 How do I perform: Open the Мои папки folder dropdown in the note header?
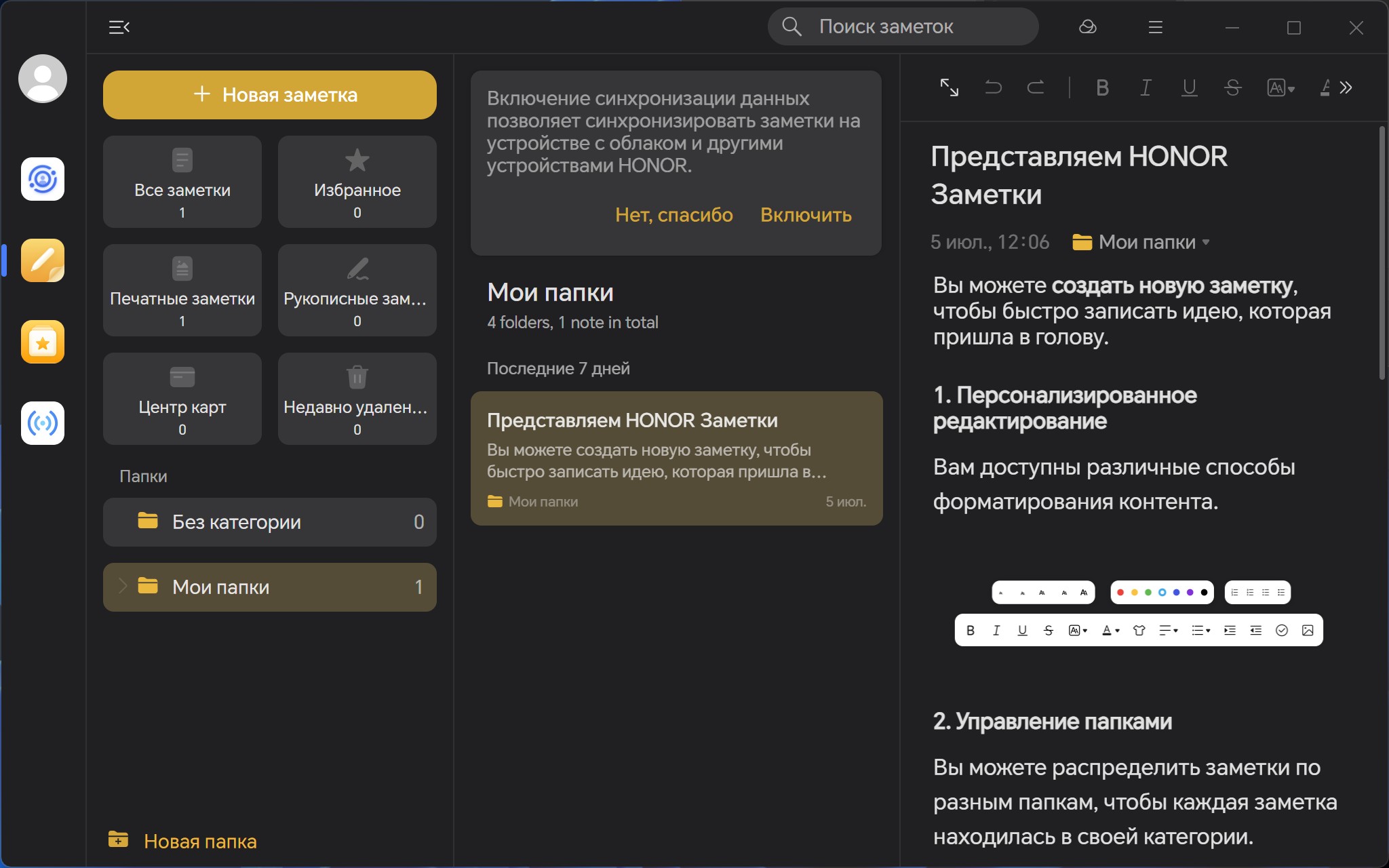(x=1141, y=242)
